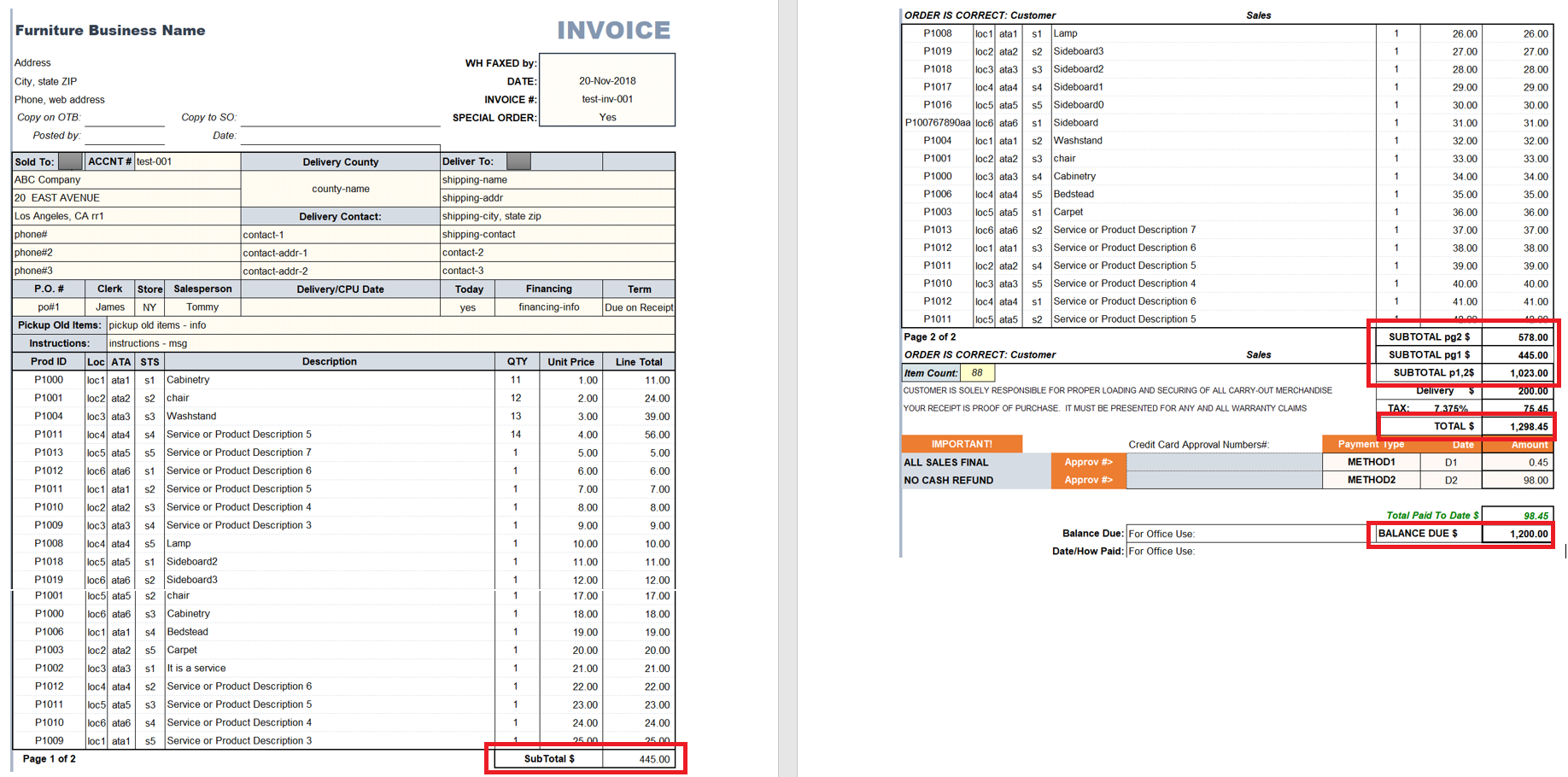This screenshot has width=1568, height=777.
Task: Select the Sideboard0 description
Action: [1079, 105]
